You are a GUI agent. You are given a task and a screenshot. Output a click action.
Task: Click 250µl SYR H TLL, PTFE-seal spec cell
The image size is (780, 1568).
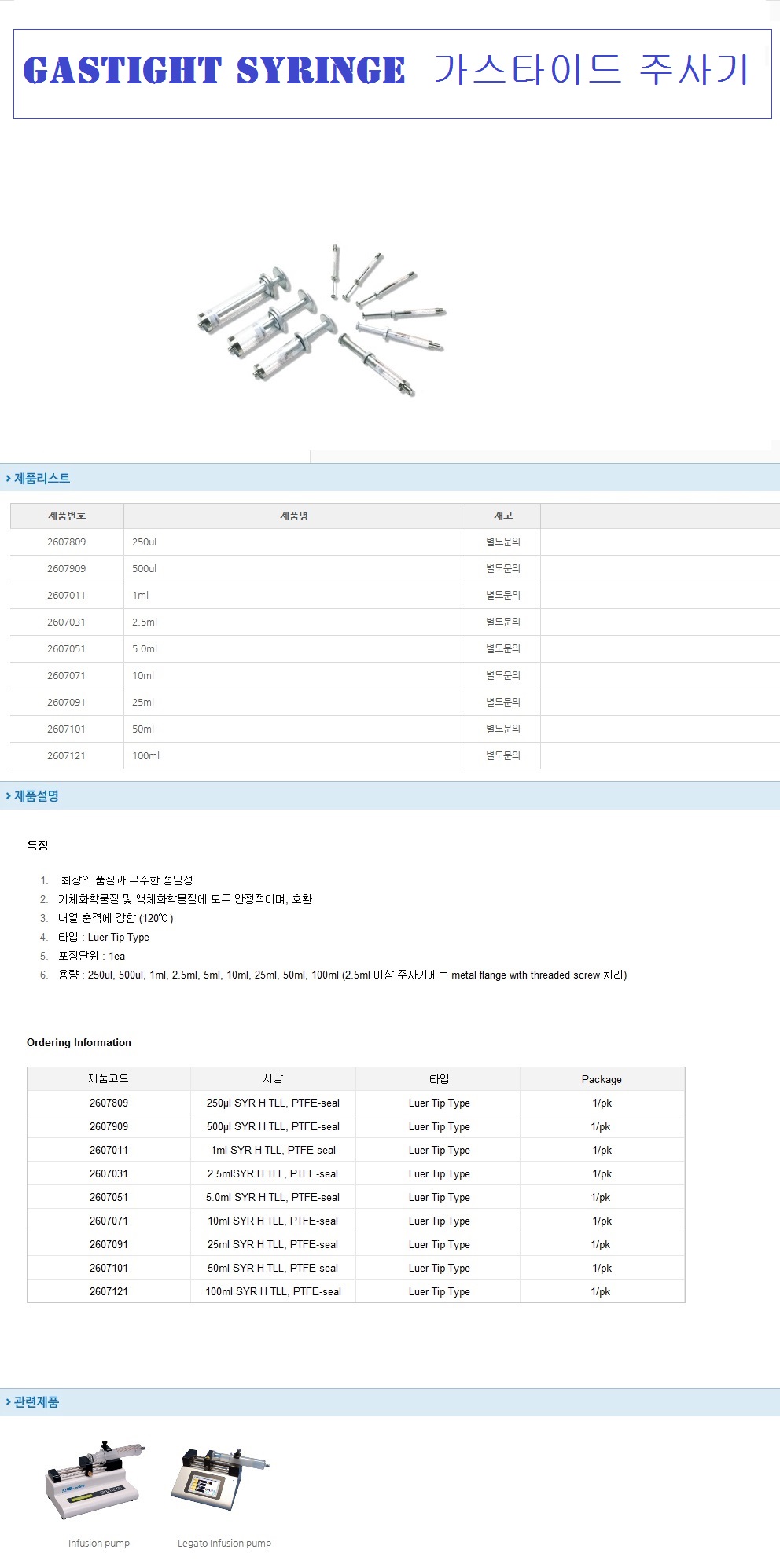pyautogui.click(x=273, y=1103)
